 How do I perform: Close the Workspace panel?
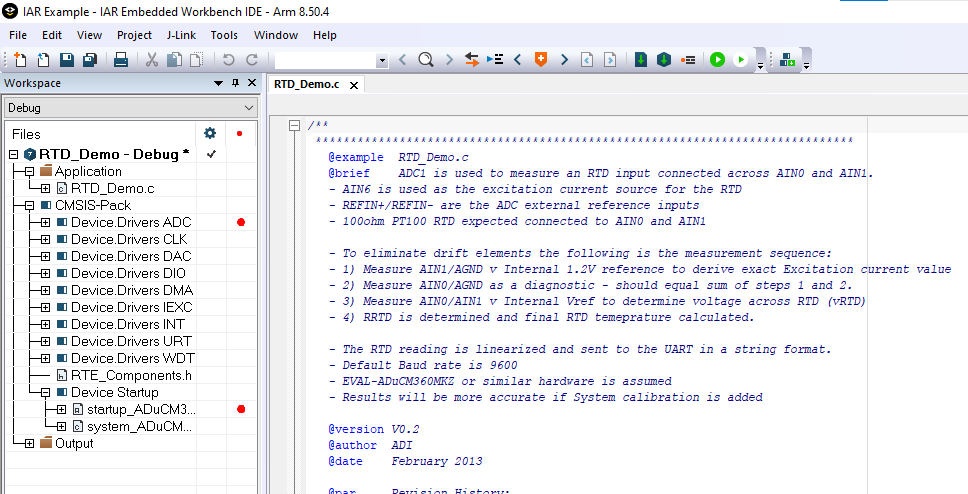[251, 83]
